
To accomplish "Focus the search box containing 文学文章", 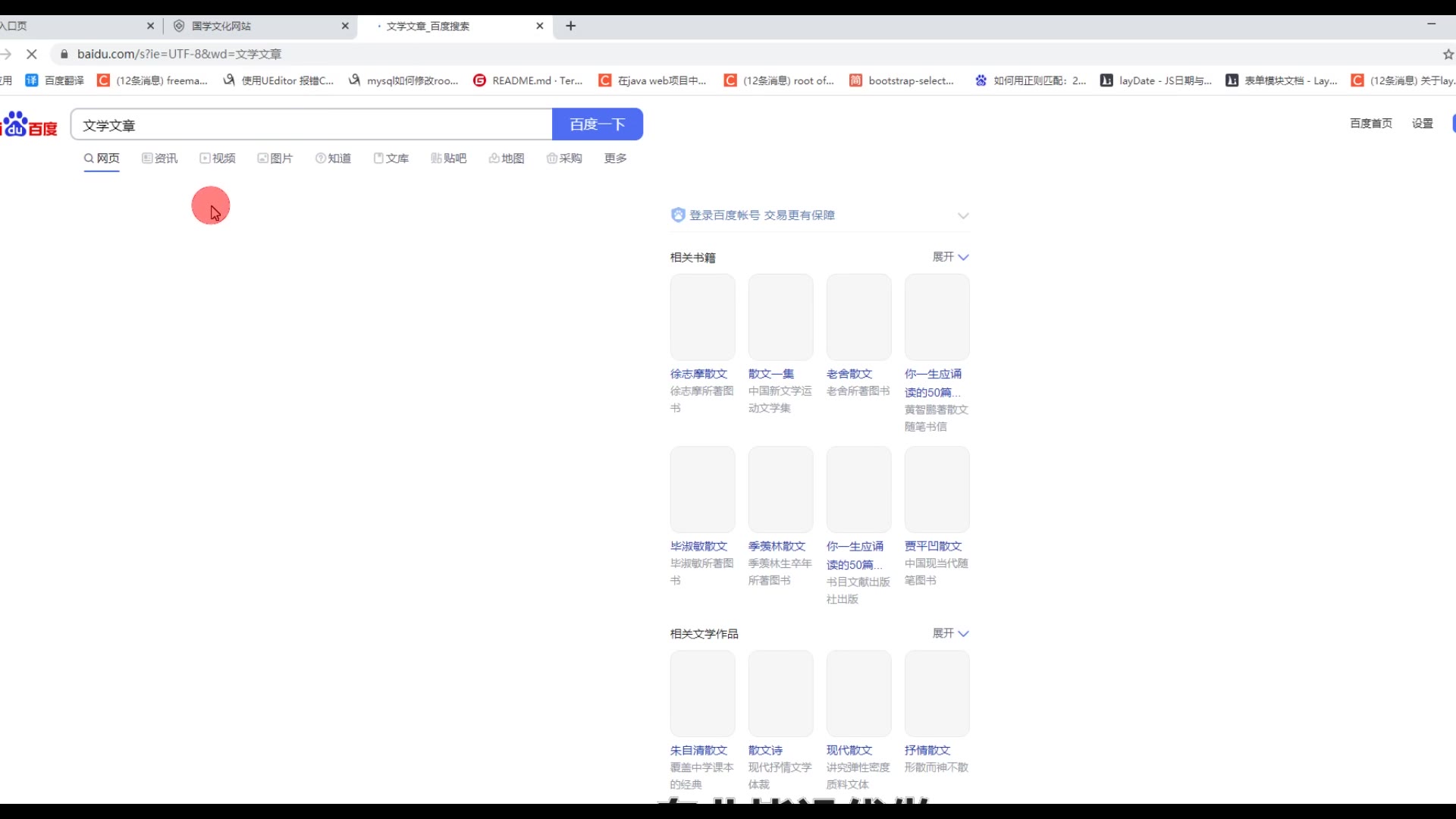I will click(312, 124).
